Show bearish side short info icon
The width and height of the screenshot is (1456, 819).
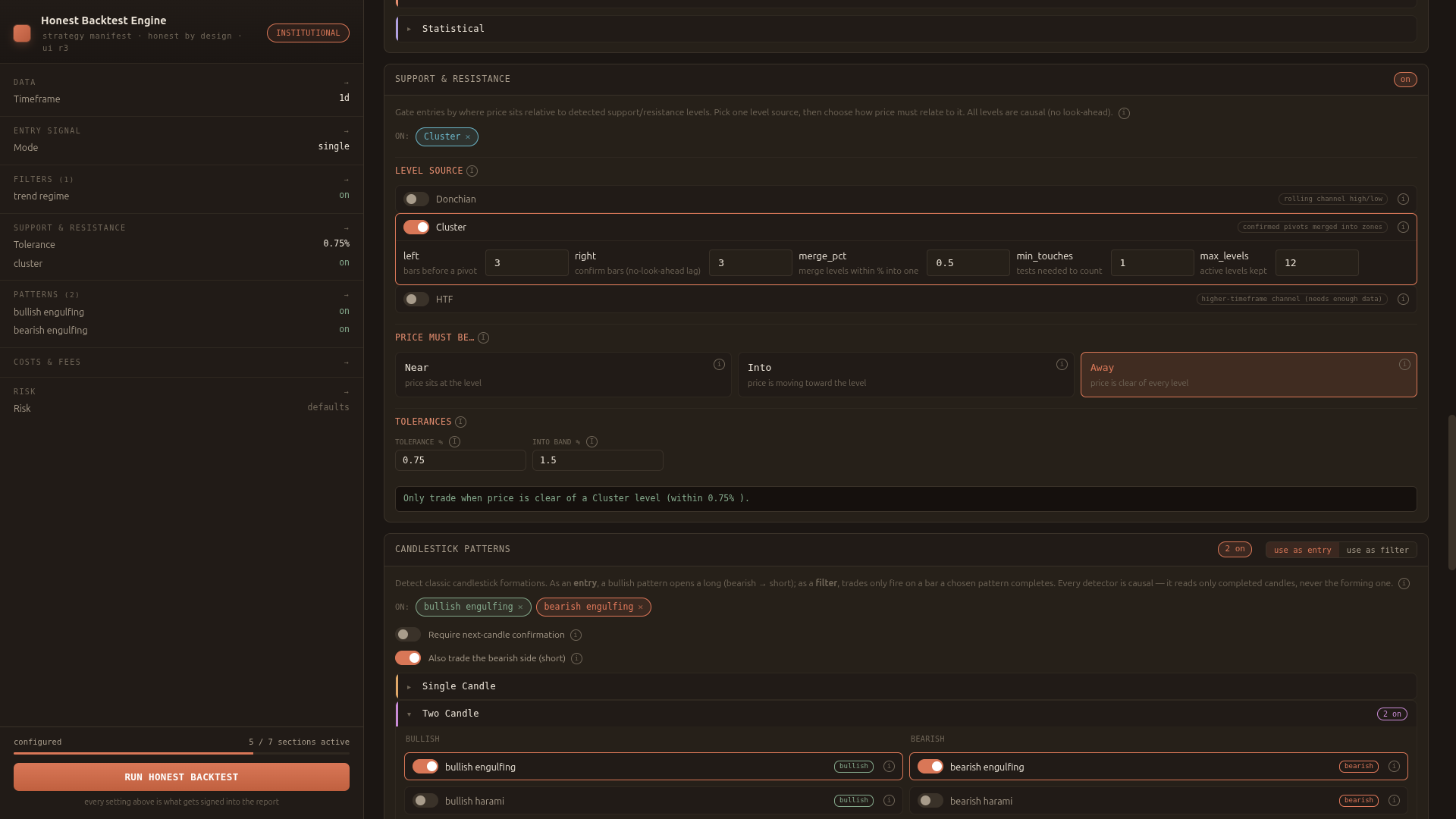pyautogui.click(x=576, y=658)
